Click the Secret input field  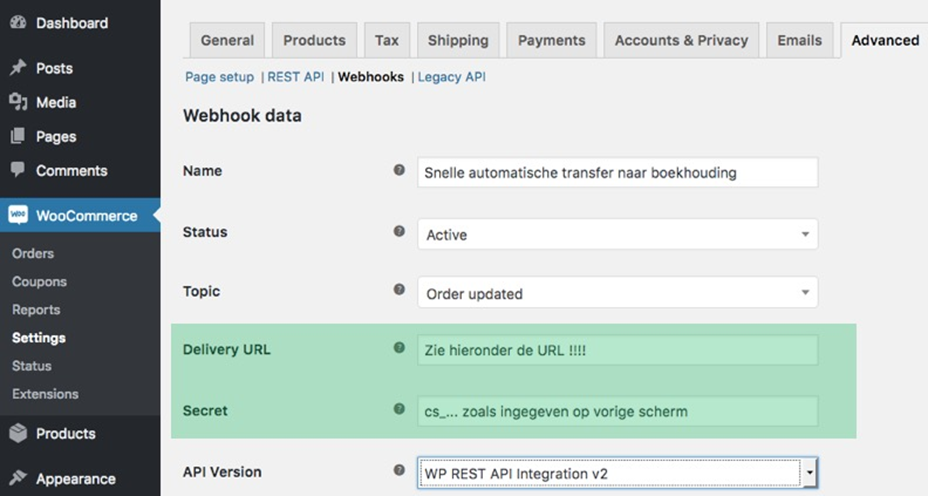tap(618, 411)
